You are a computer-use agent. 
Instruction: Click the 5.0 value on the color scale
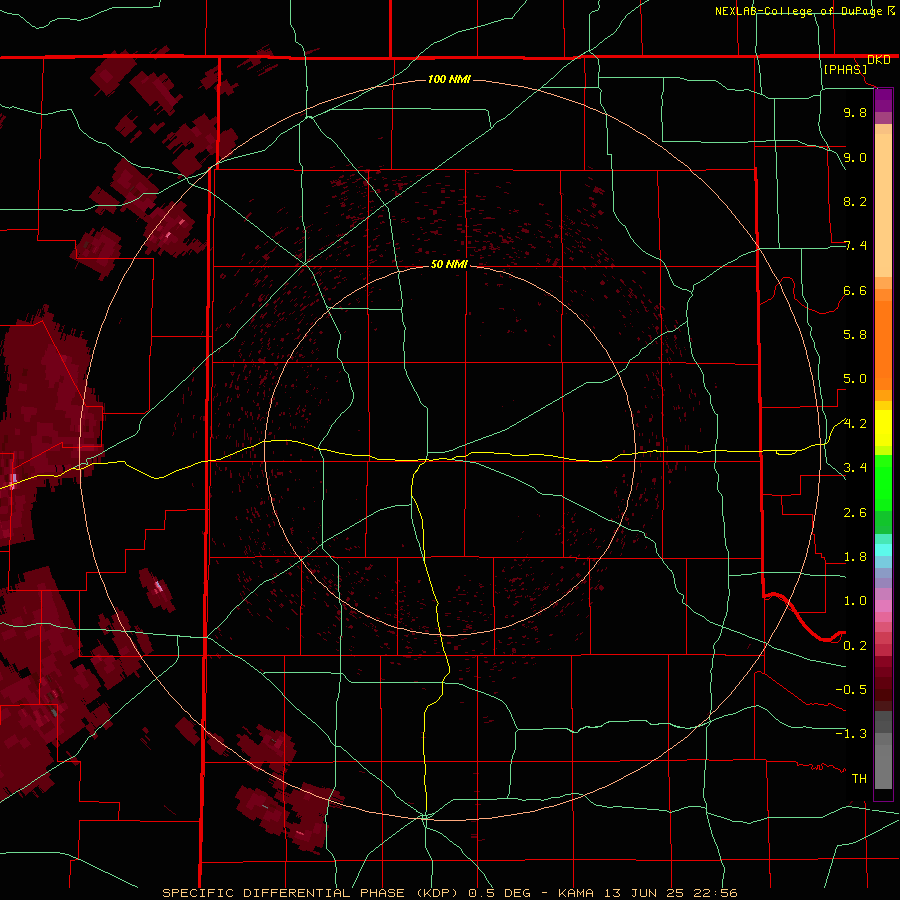click(855, 379)
